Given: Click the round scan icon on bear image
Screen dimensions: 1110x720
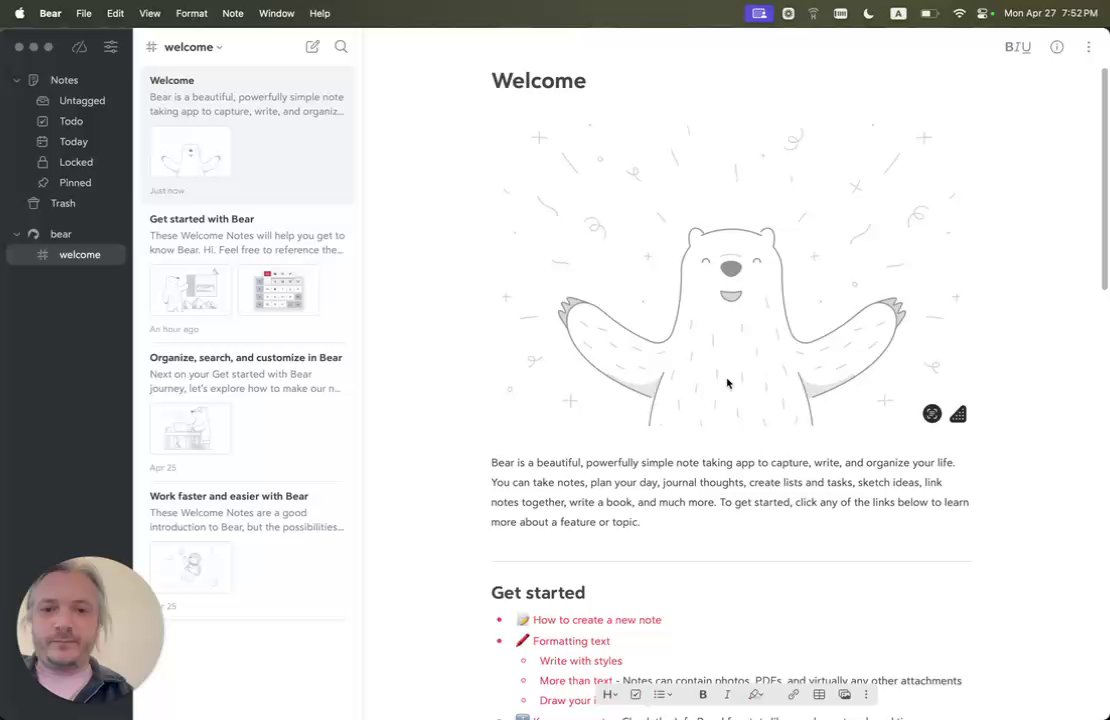Looking at the screenshot, I should pos(932,413).
